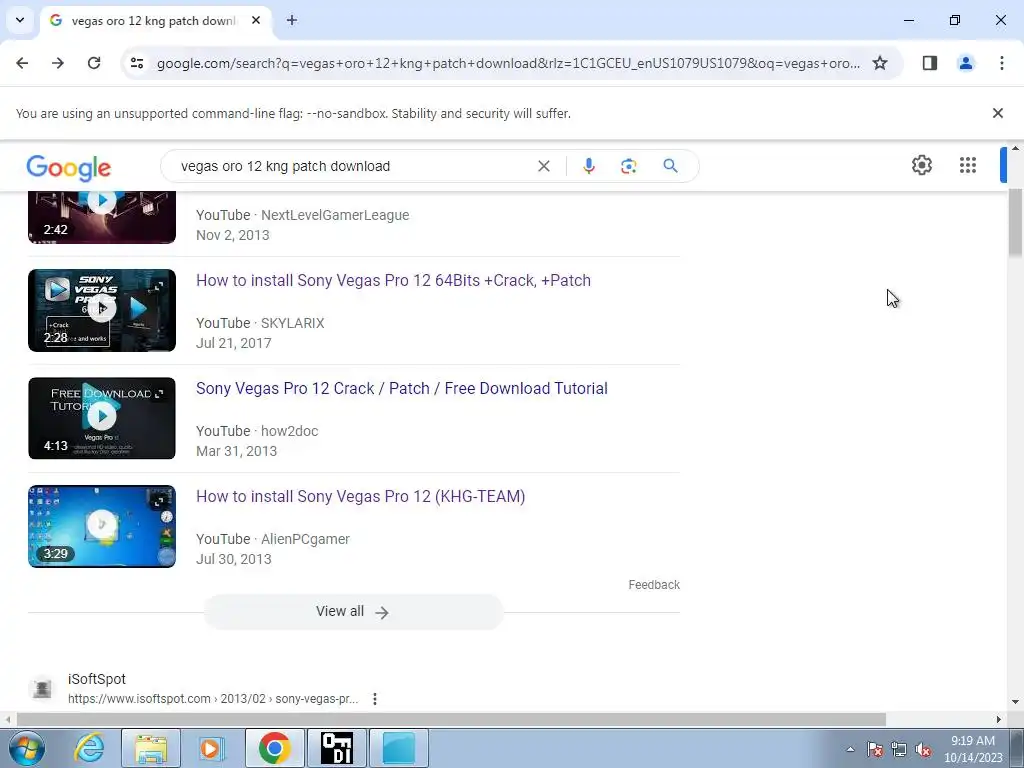The image size is (1024, 768).
Task: Open Google quick settings gear
Action: [921, 165]
